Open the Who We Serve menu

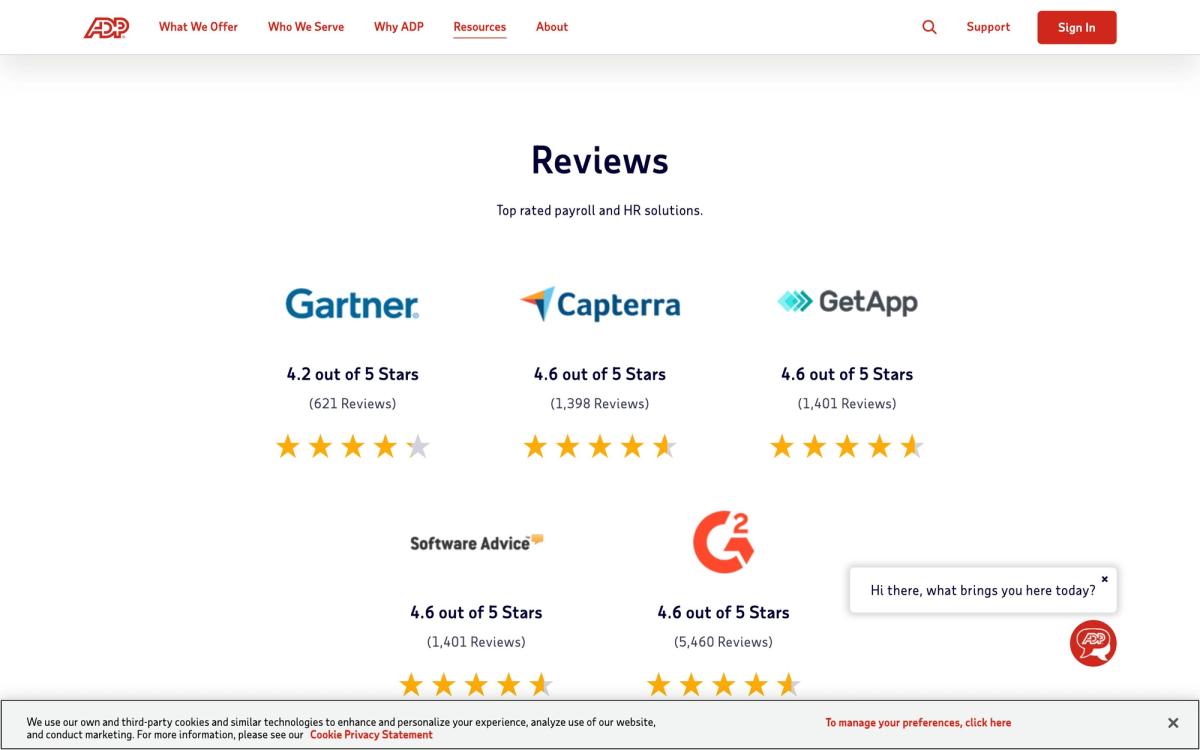(306, 27)
